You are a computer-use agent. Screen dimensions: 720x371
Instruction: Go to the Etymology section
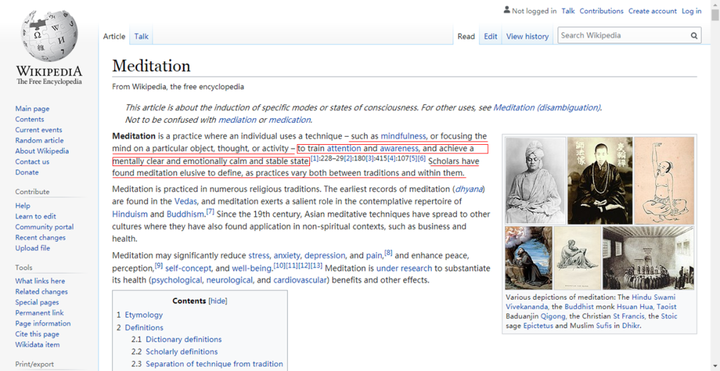pos(144,315)
